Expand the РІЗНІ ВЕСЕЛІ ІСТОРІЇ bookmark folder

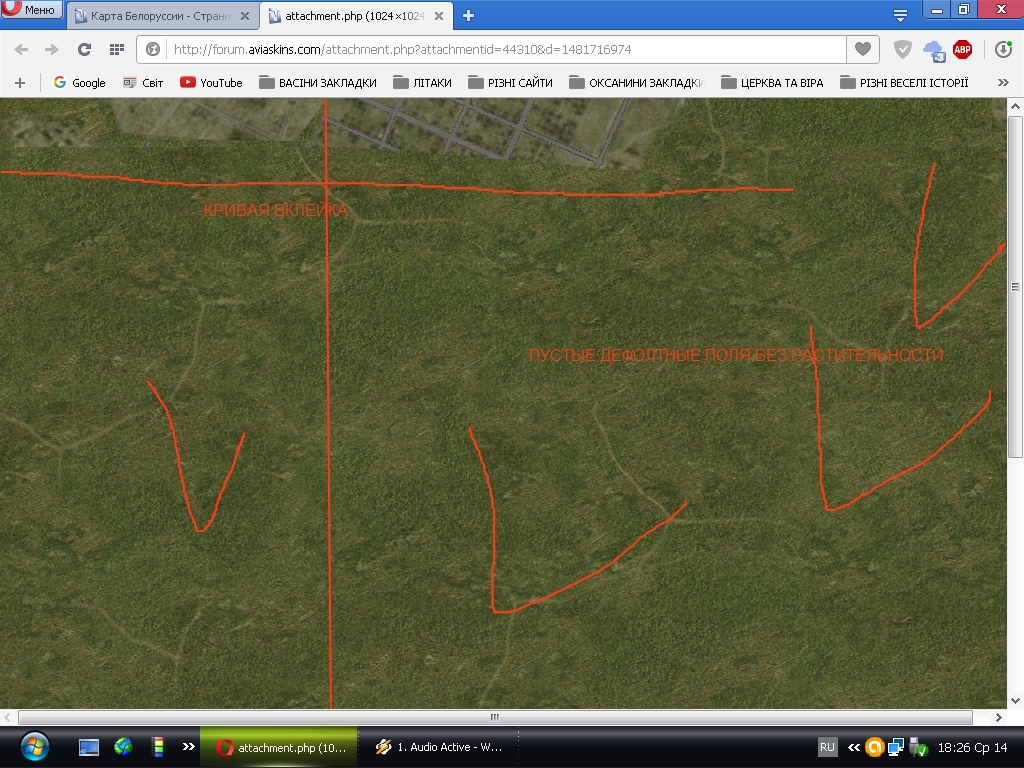[x=904, y=83]
